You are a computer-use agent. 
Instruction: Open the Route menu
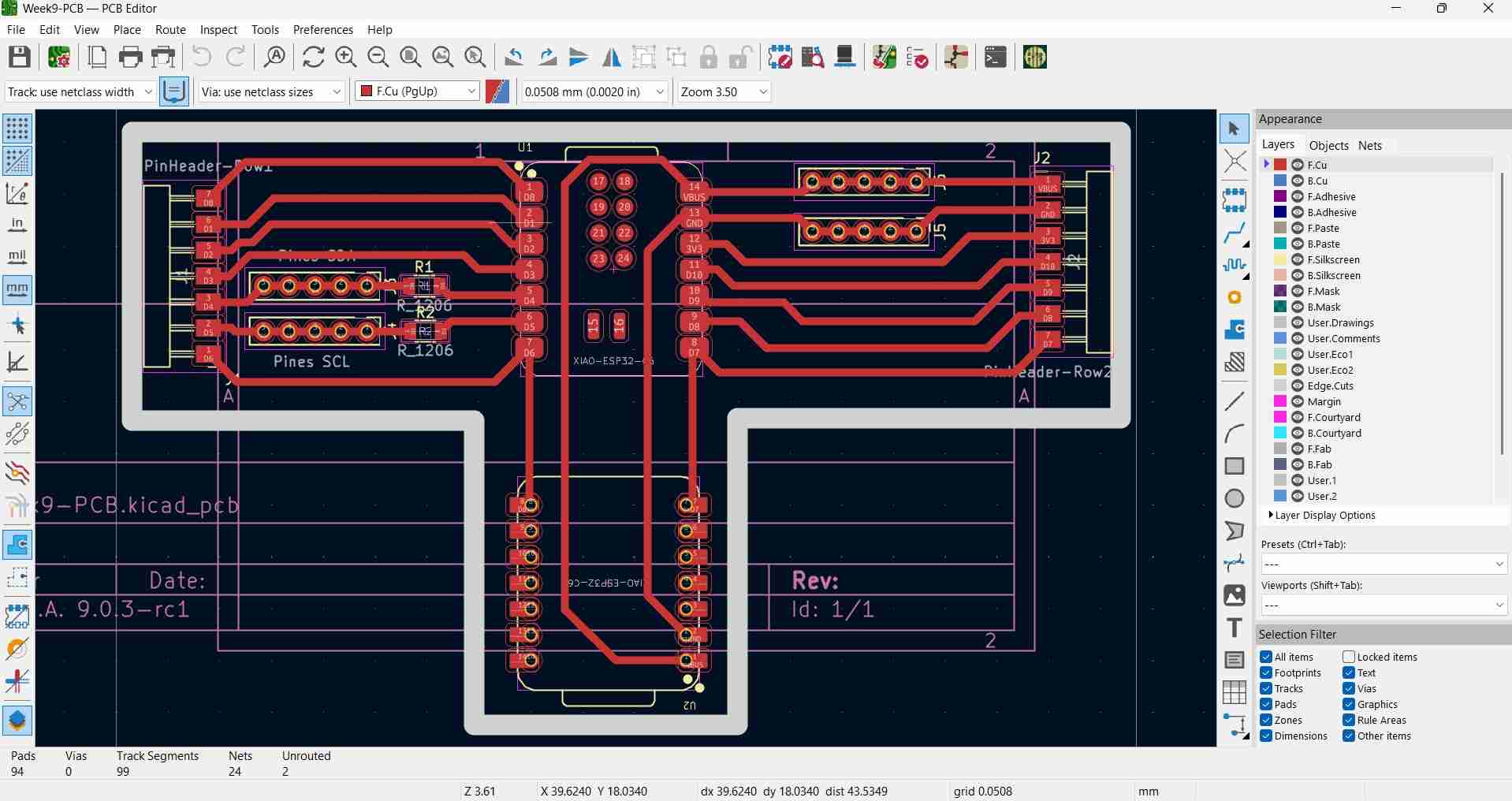click(x=170, y=29)
